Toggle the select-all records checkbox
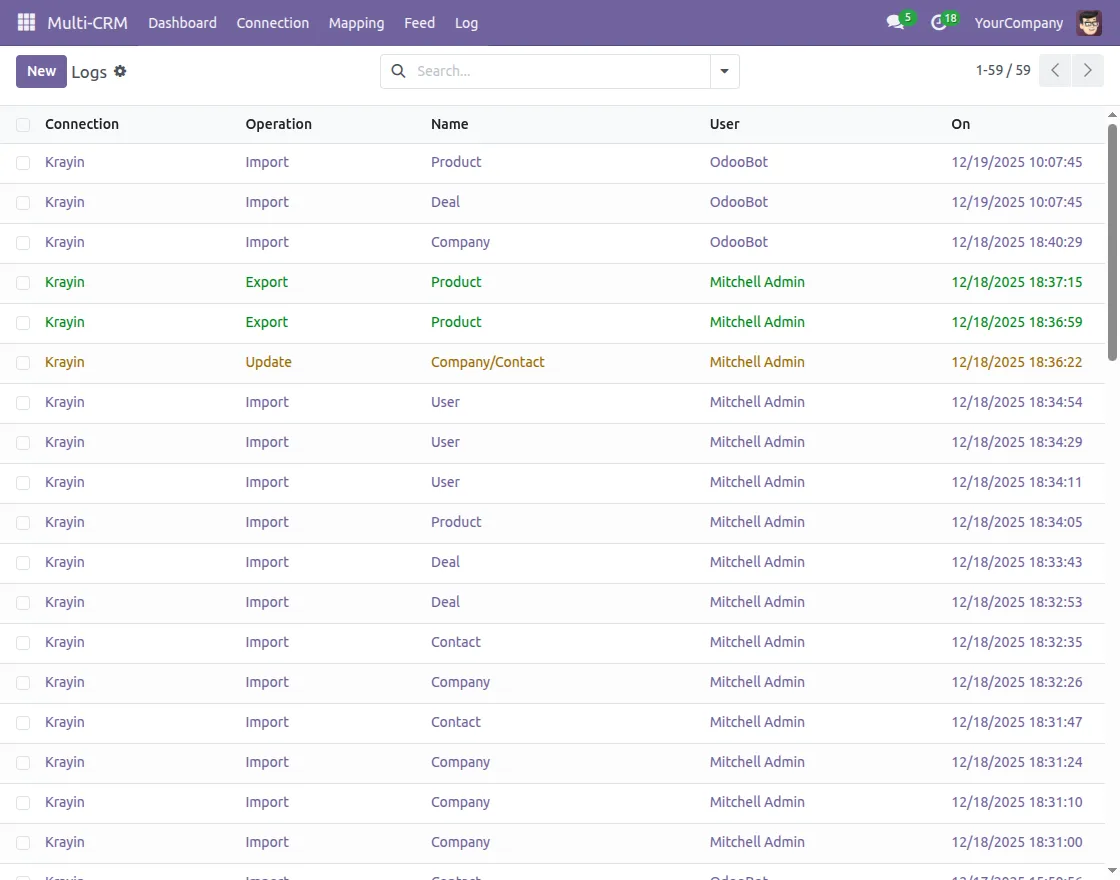 click(x=22, y=124)
